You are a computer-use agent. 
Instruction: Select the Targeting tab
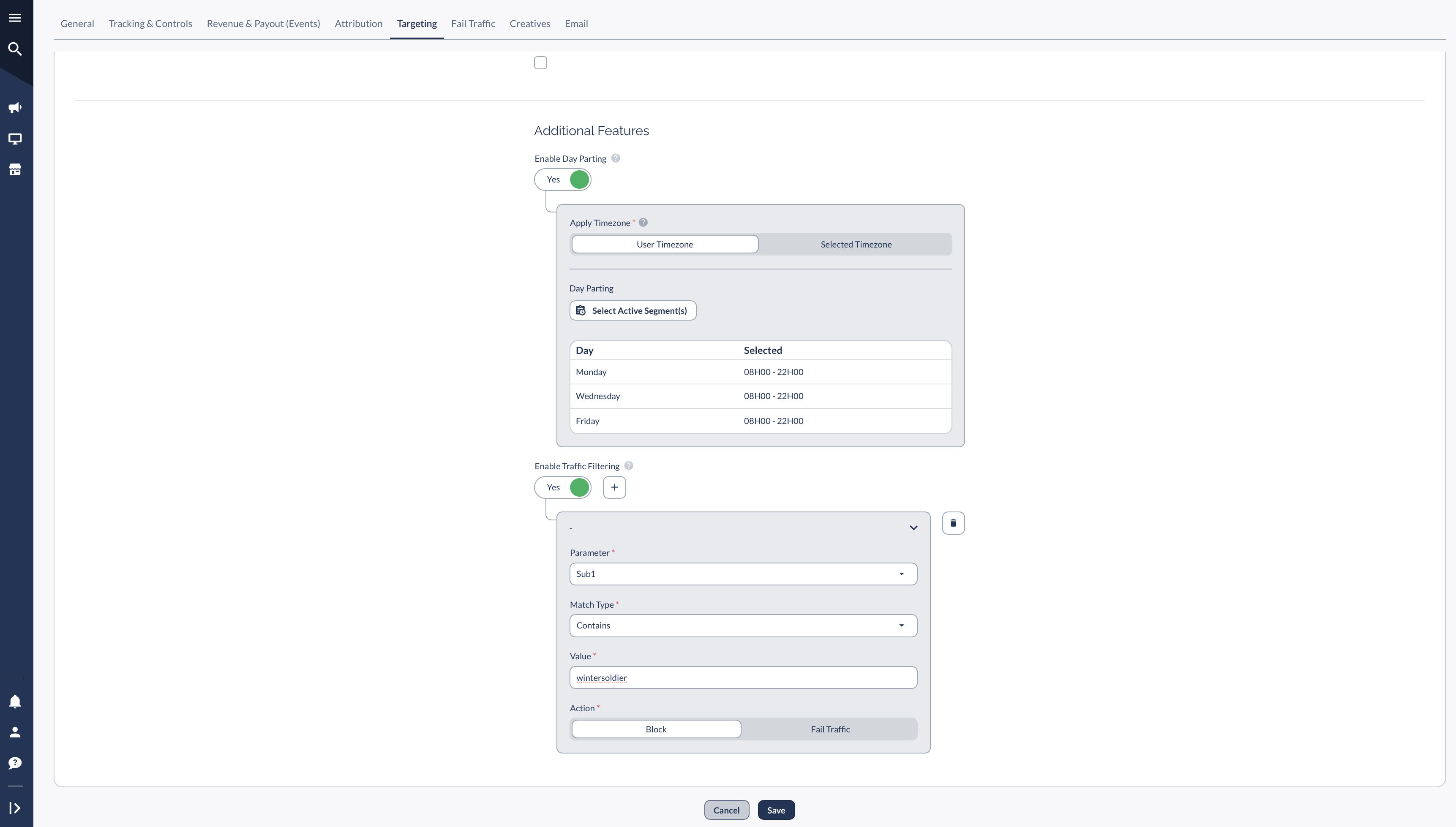click(417, 23)
